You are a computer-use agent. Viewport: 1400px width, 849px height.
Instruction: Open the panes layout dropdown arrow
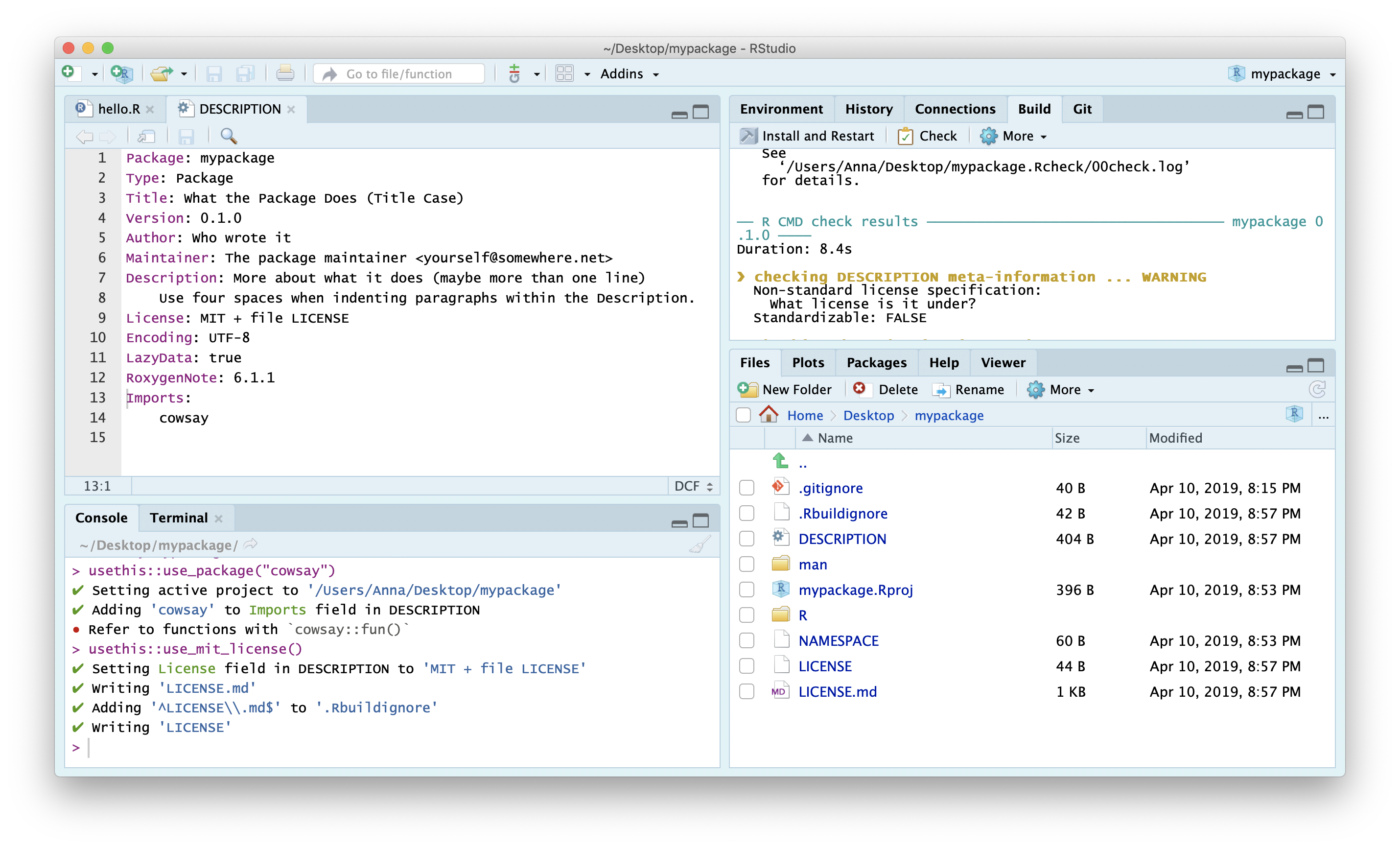[587, 74]
